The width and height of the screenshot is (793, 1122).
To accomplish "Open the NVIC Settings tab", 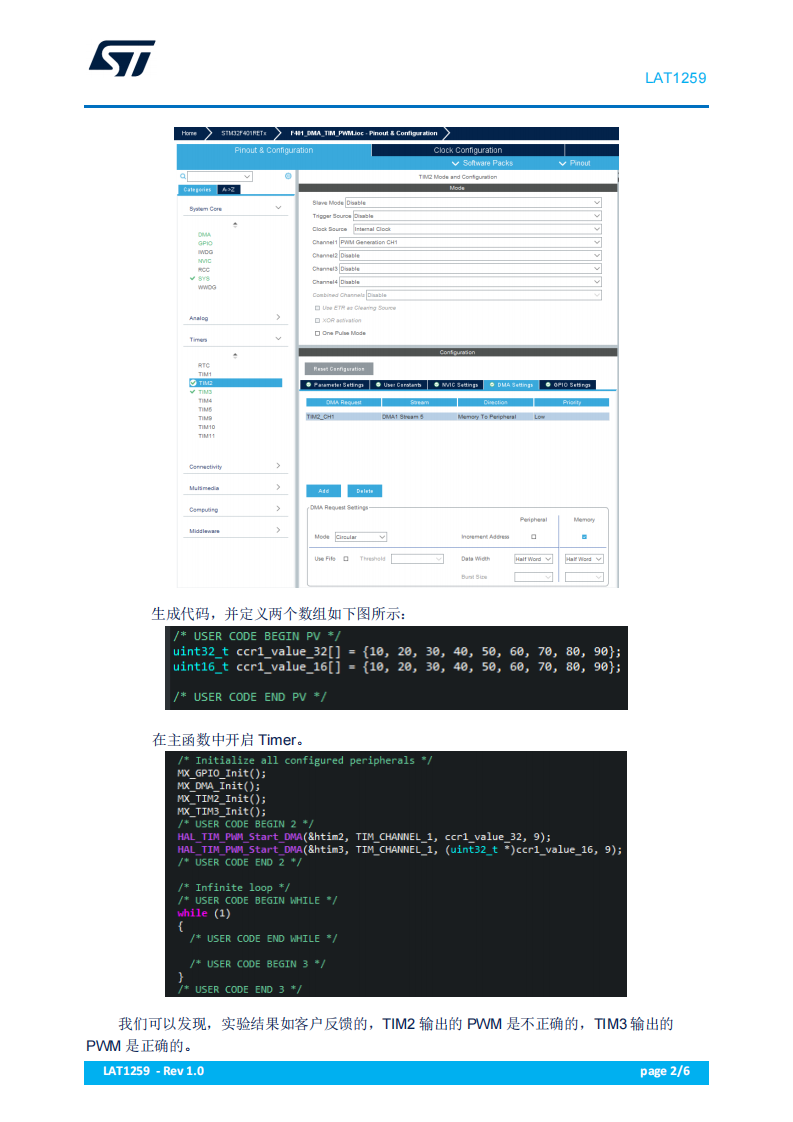I will (x=457, y=385).
